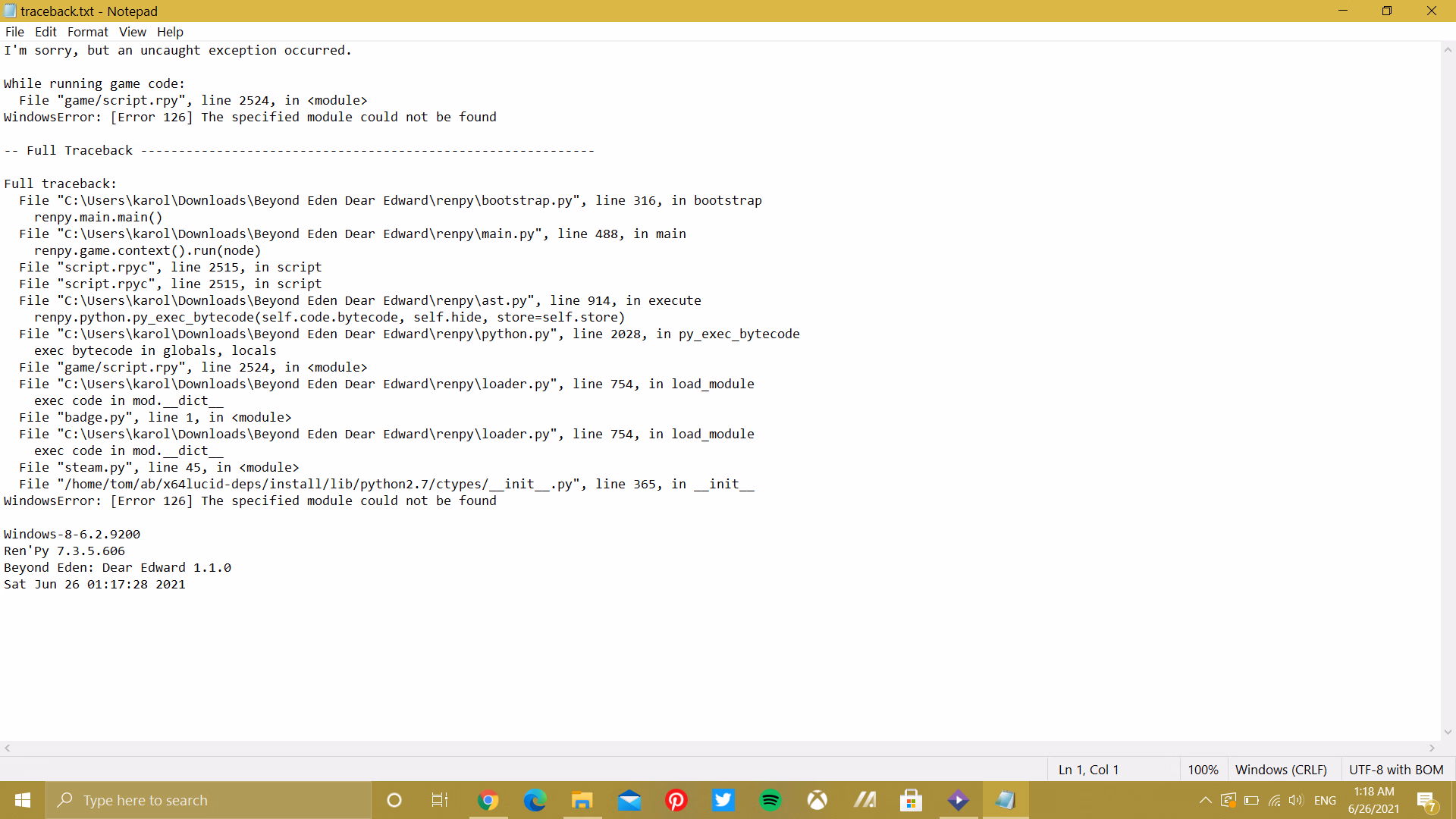Open the Wi-Fi network tray icon
This screenshot has height=819, width=1456.
click(1274, 800)
